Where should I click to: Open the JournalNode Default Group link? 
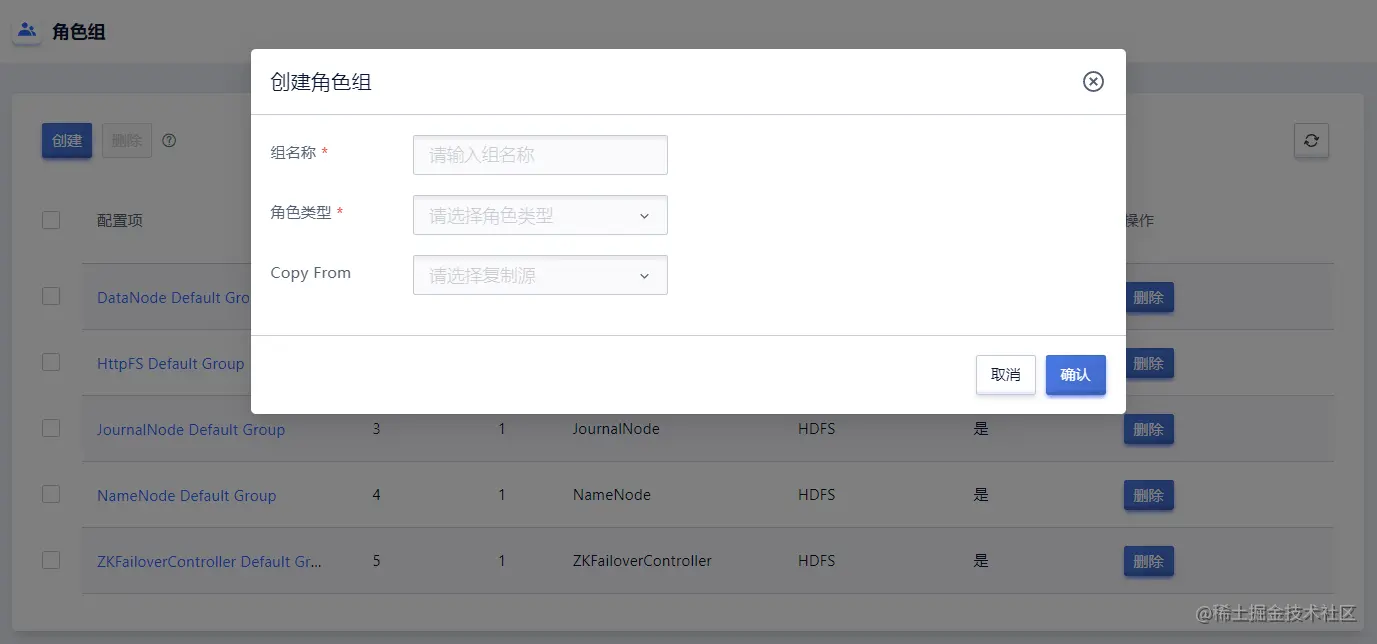tap(191, 430)
